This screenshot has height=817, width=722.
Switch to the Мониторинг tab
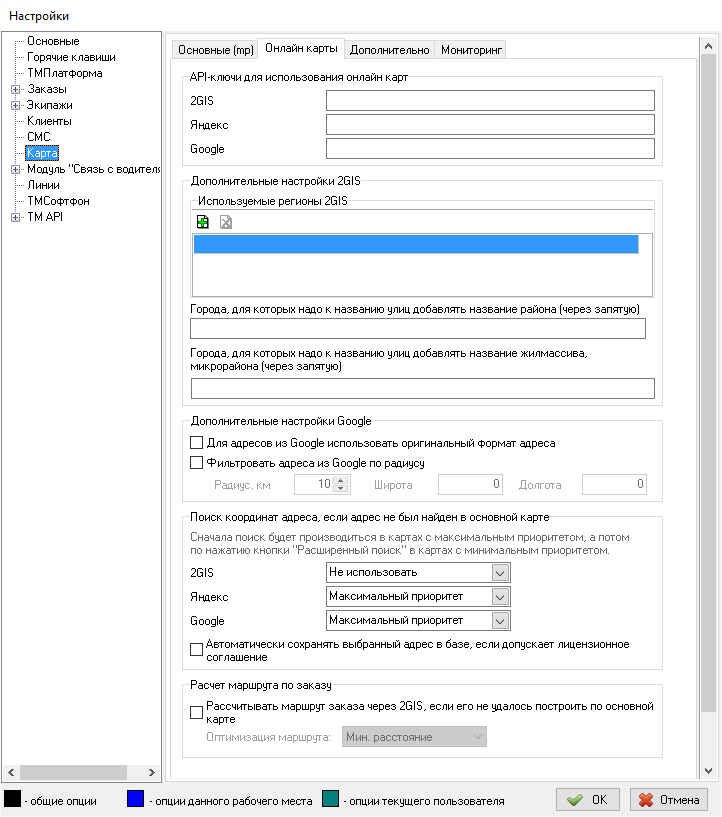click(x=472, y=49)
